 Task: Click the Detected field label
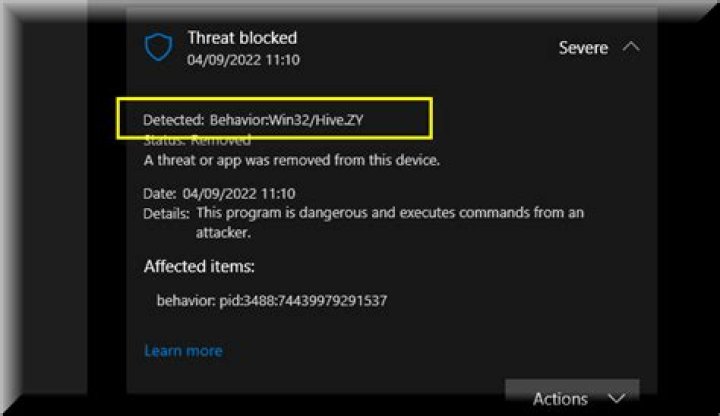[x=174, y=120]
